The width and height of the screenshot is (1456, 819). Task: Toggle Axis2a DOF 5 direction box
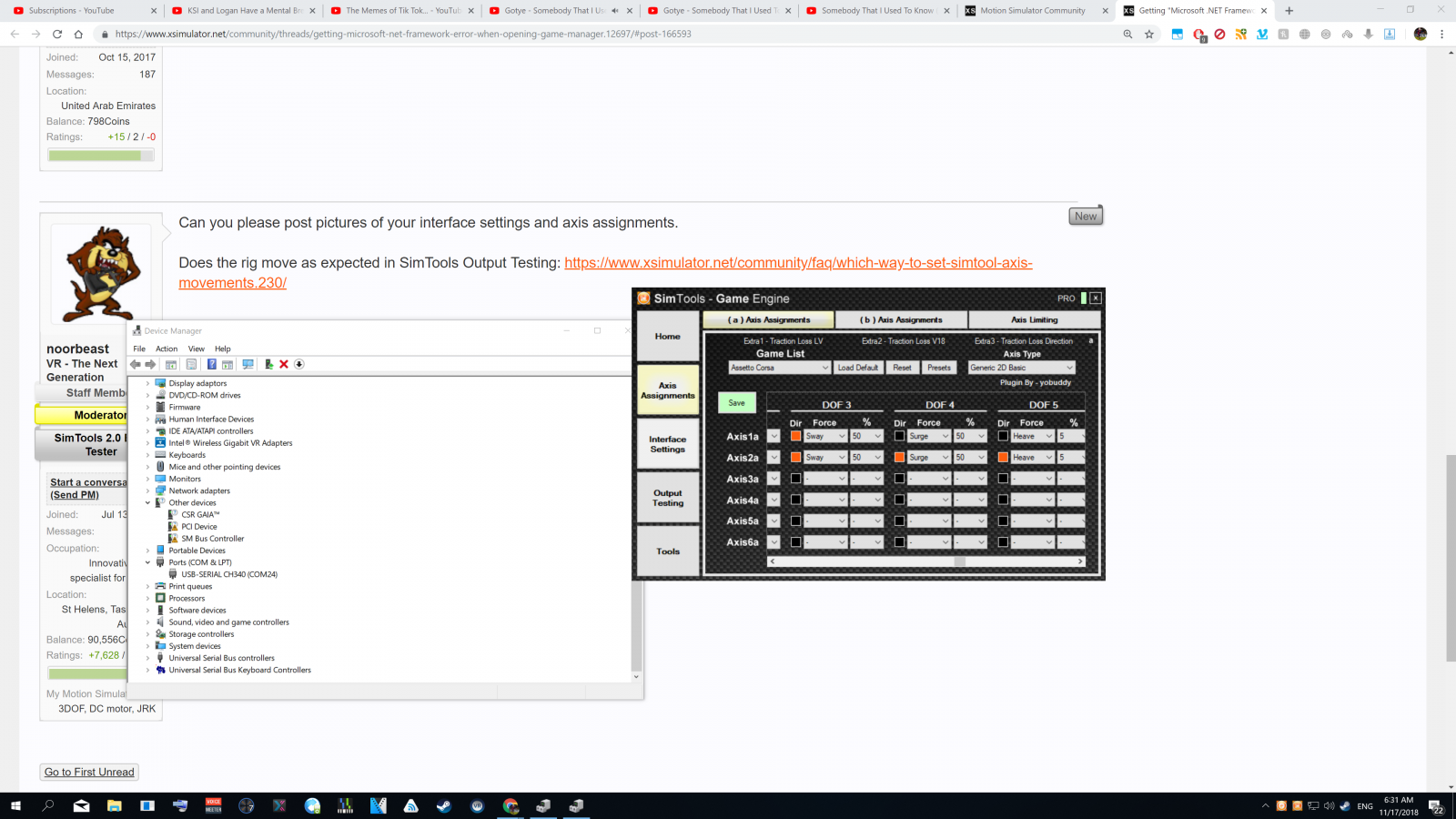click(x=1003, y=457)
